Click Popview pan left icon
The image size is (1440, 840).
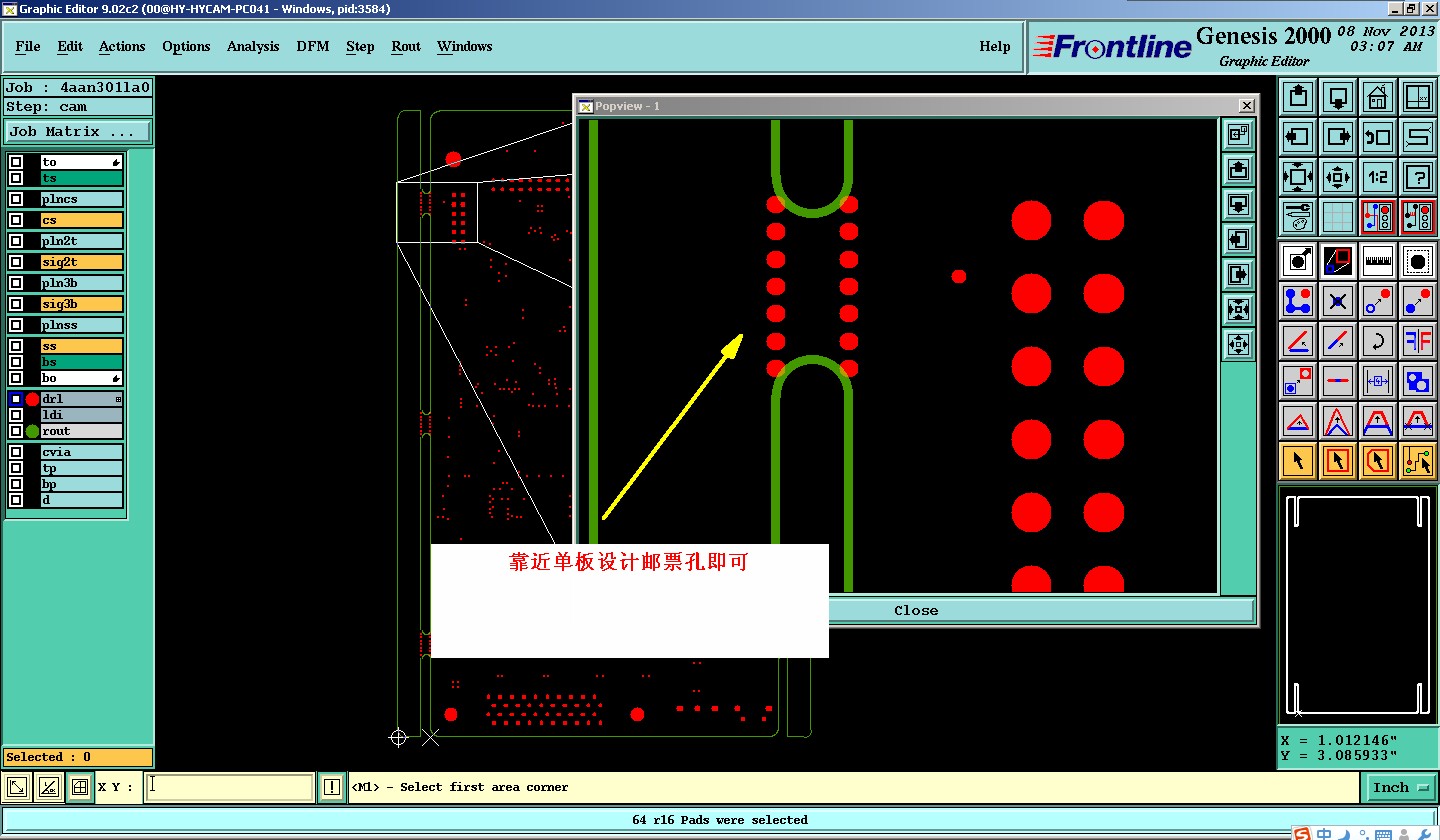point(1238,239)
